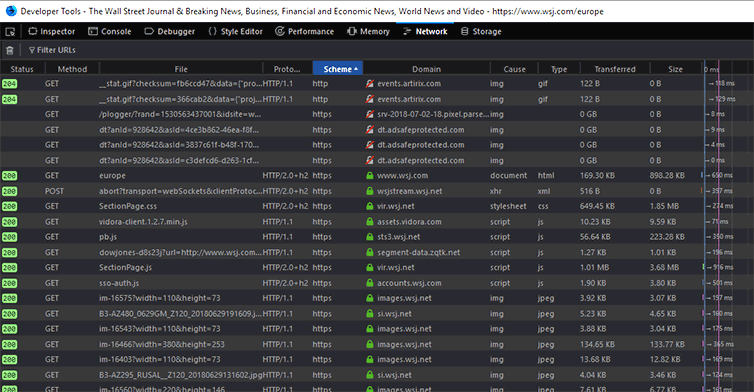Click the padlock icon for assets.vidora.com
754x392 pixels.
pyautogui.click(x=369, y=222)
